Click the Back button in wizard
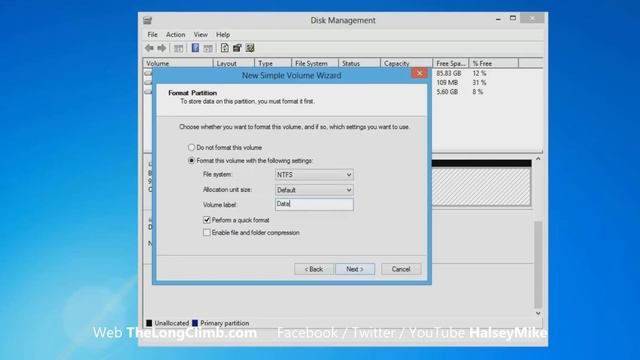The height and width of the screenshot is (360, 640). point(314,269)
